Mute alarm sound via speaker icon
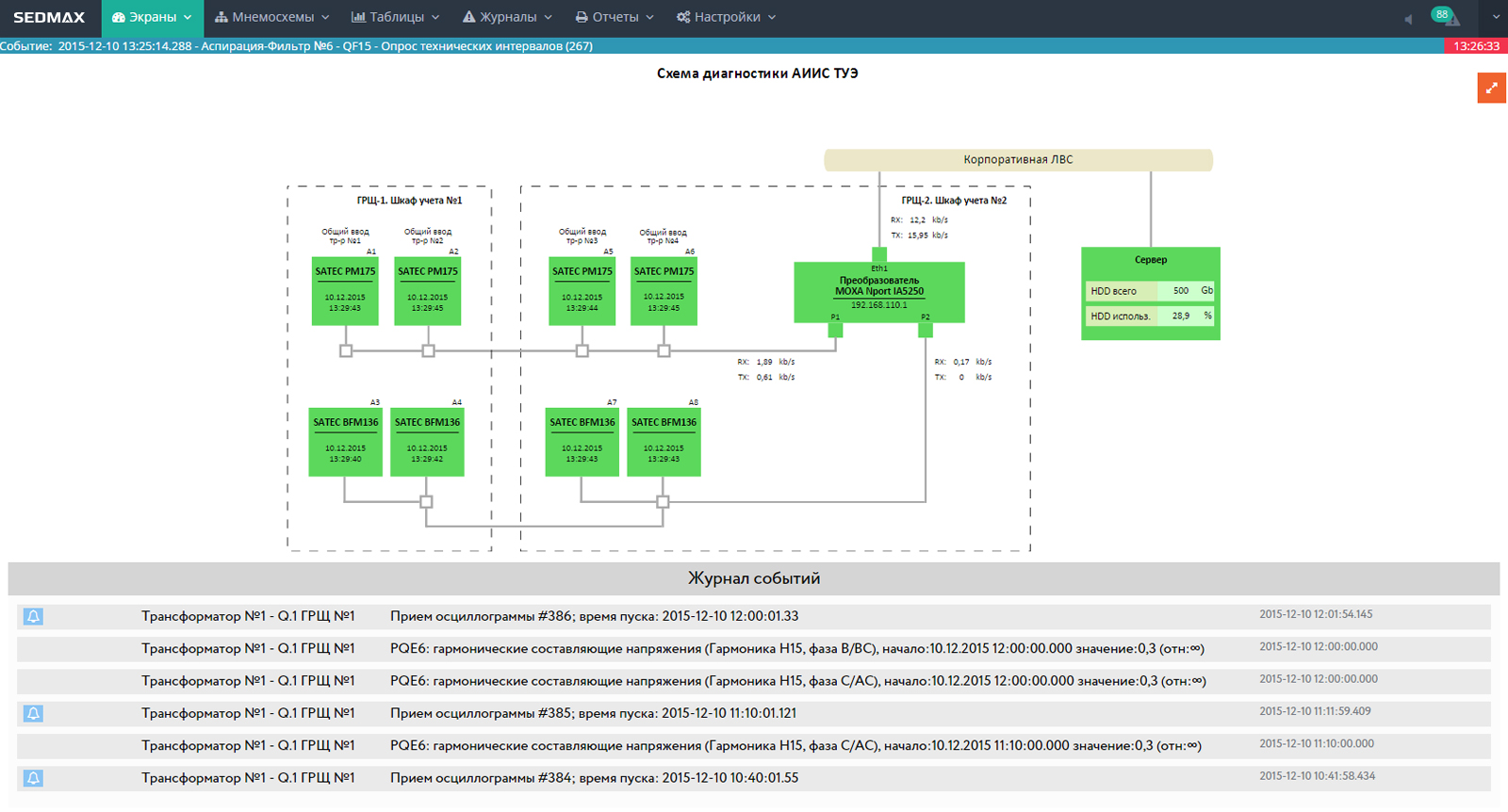Viewport: 1508px width, 812px height. pyautogui.click(x=1408, y=19)
